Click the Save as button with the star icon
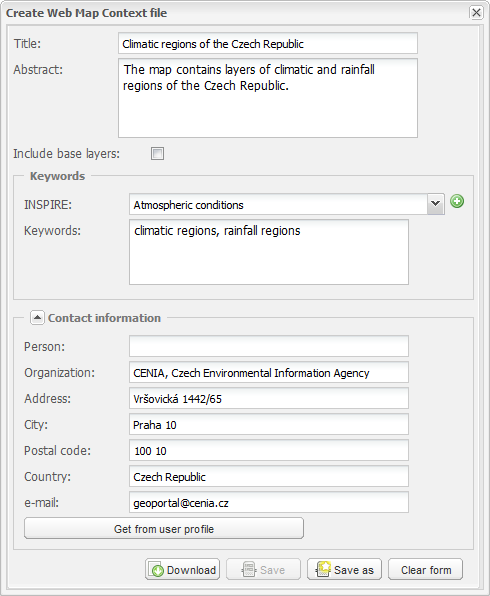The width and height of the screenshot is (490, 596). pos(344,569)
